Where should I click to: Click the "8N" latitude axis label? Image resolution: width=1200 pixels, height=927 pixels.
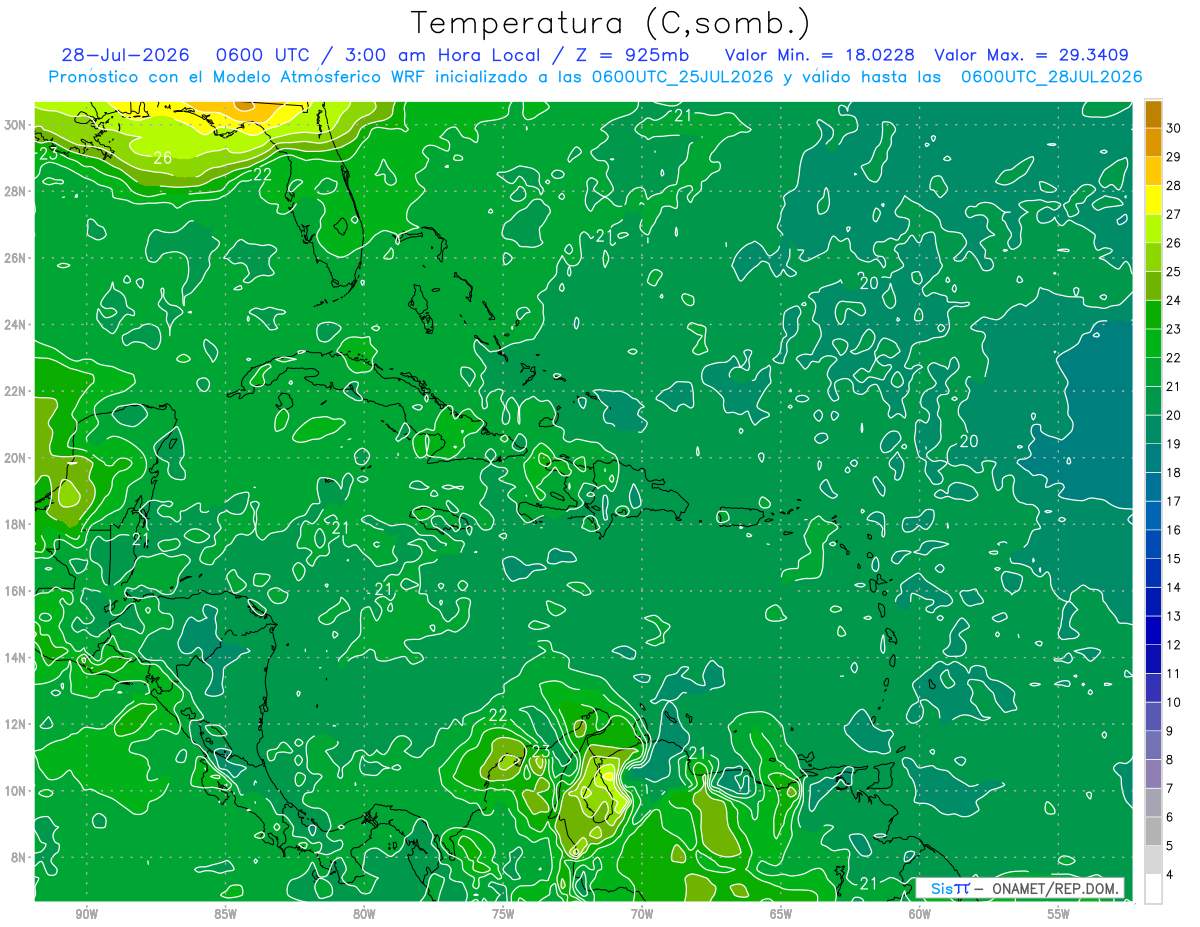point(19,858)
